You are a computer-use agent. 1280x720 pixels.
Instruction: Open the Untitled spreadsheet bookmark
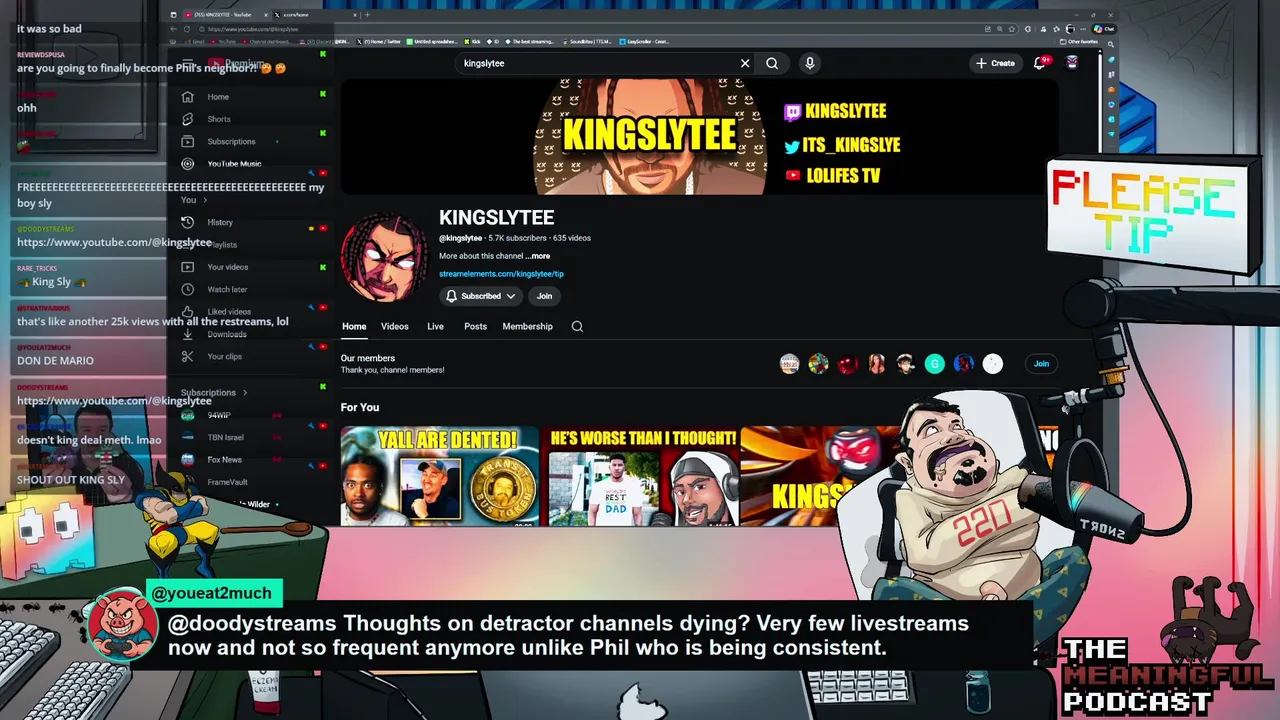(x=432, y=42)
